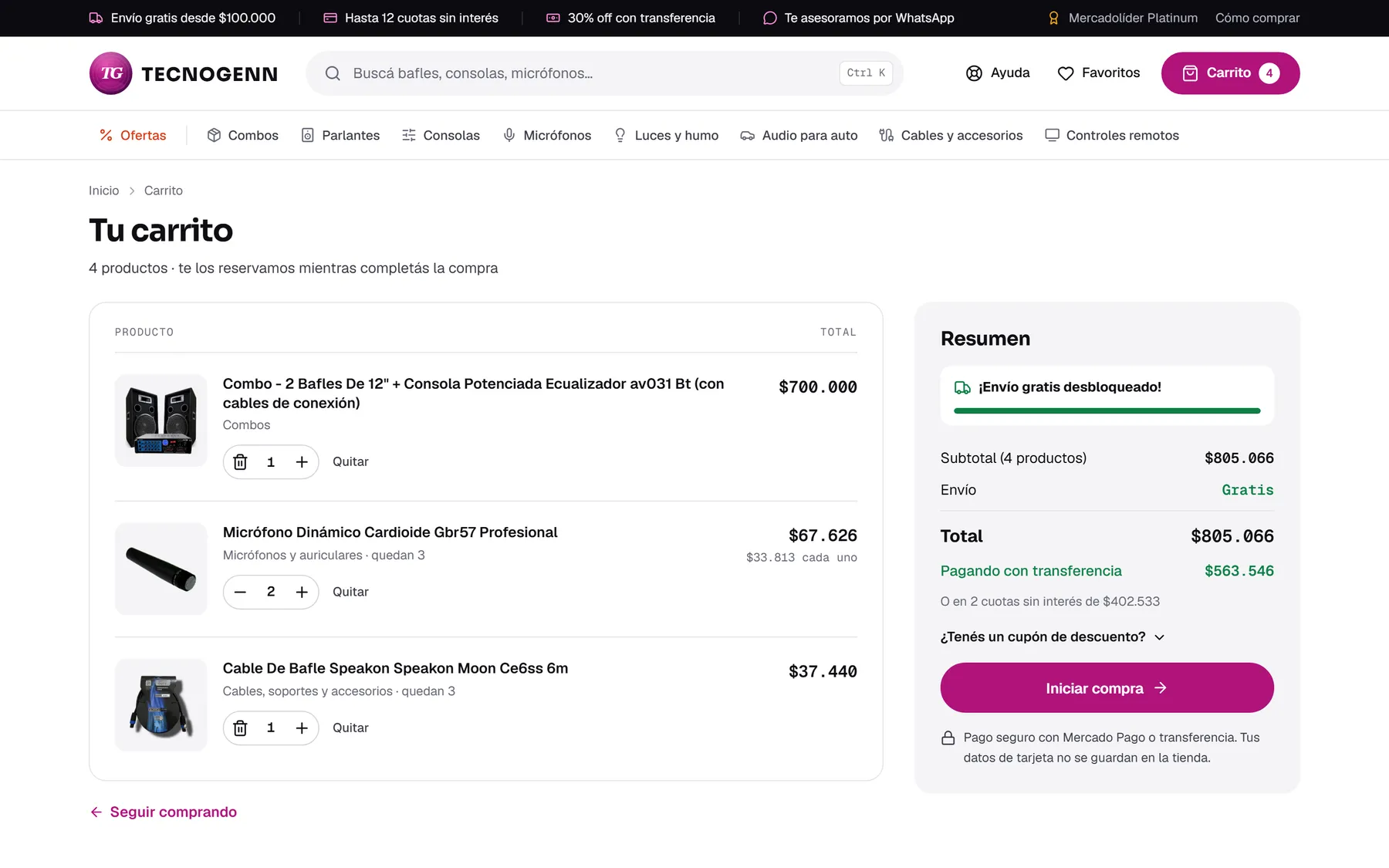Click the Cables y accesorios cable icon
Screen dimensions: 1389x868
[887, 135]
